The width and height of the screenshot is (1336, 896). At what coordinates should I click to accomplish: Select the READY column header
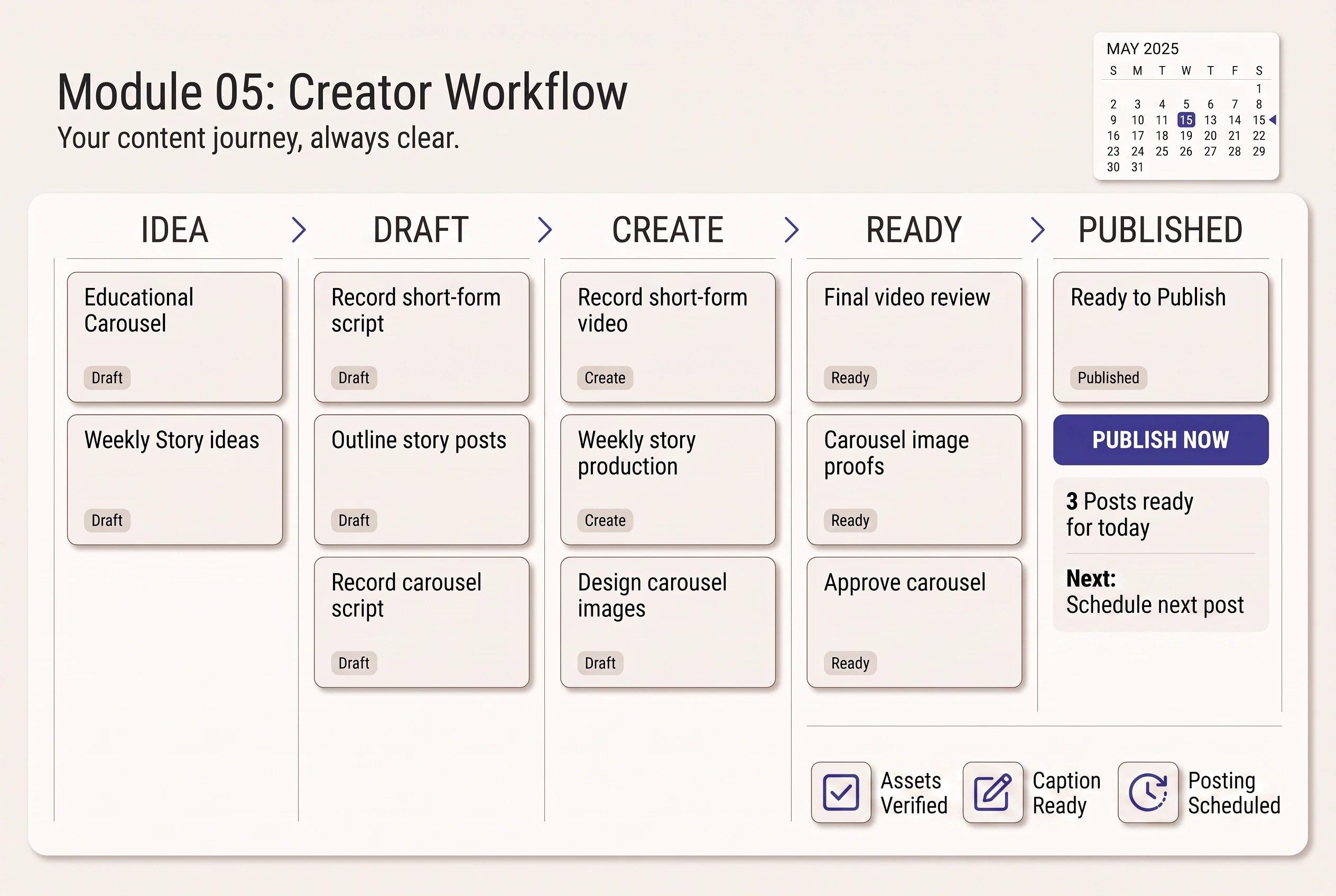(914, 230)
